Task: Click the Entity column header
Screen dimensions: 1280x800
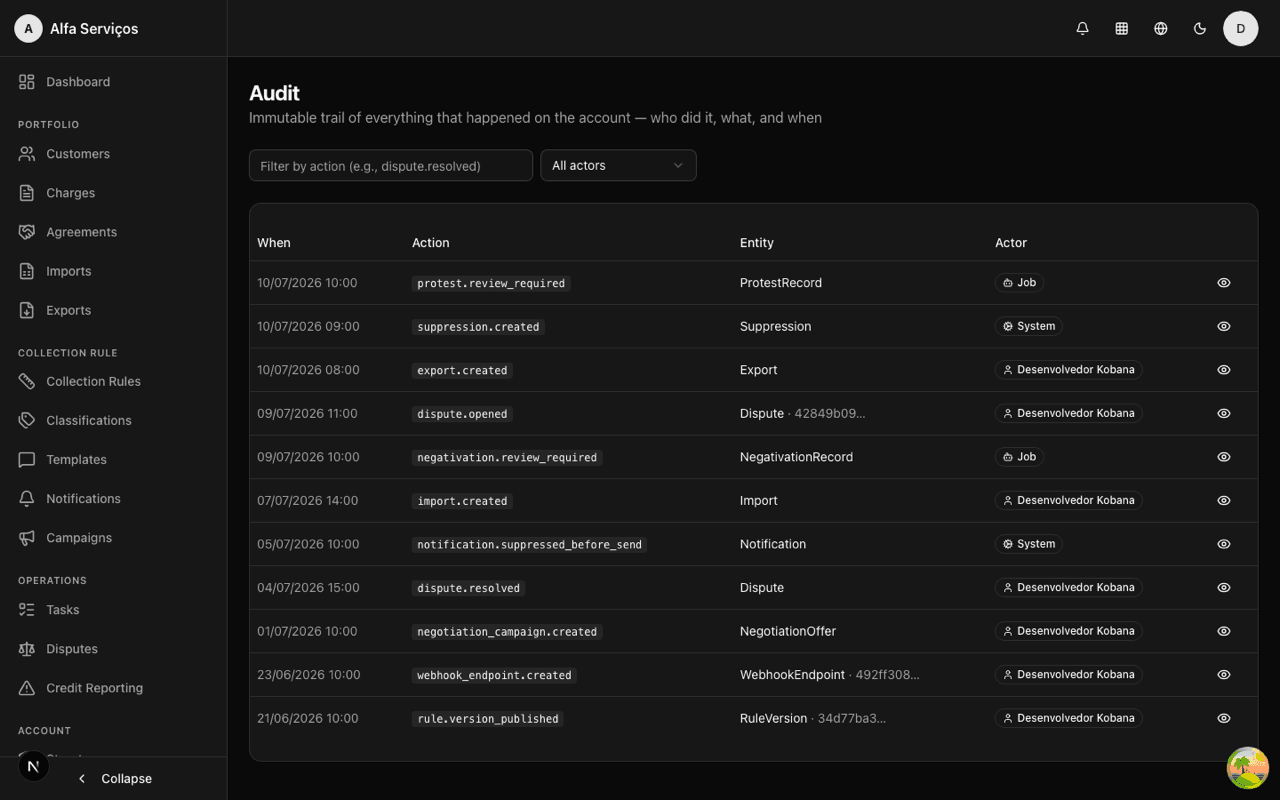Action: pos(757,243)
